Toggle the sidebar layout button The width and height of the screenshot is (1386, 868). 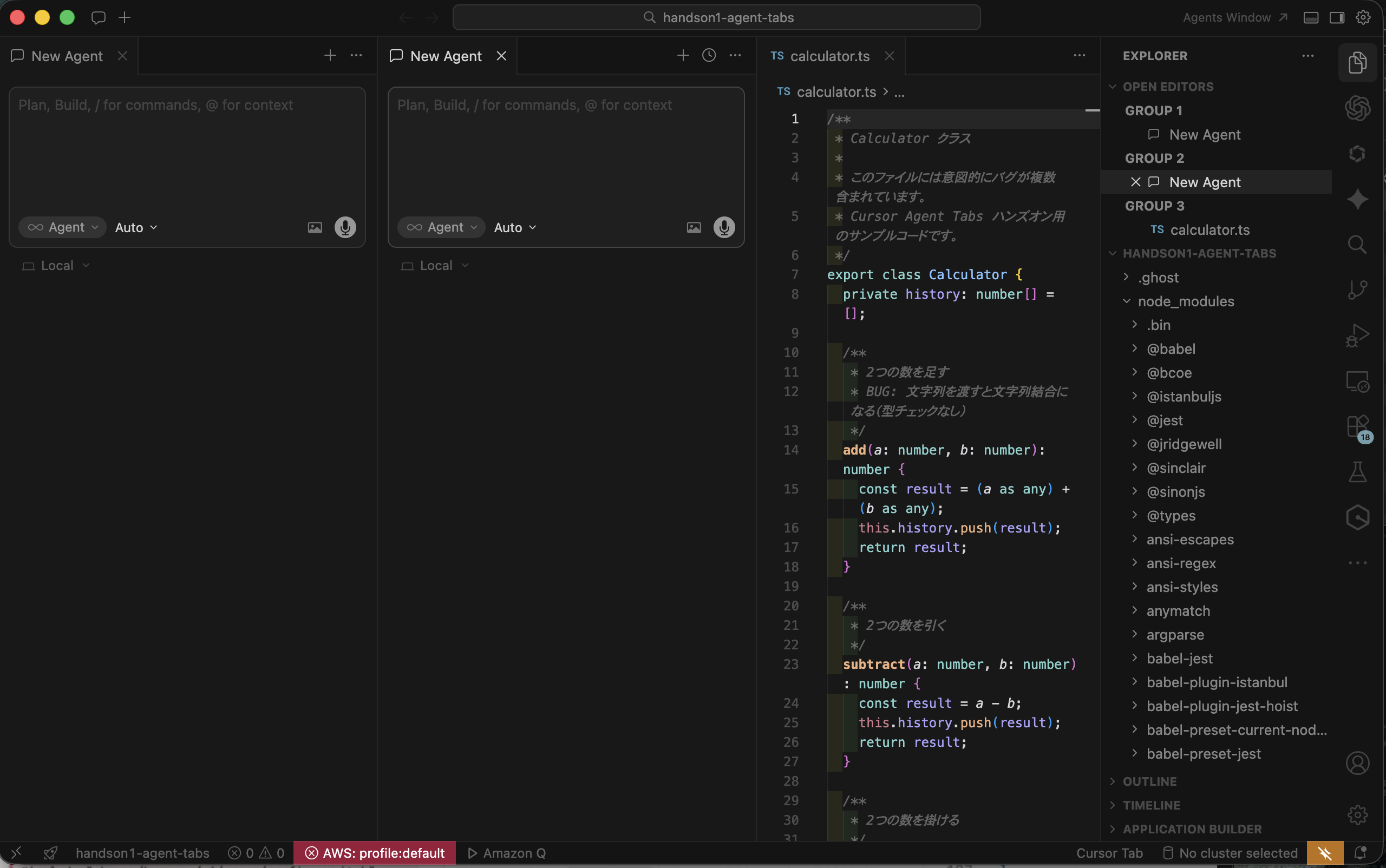[1337, 18]
